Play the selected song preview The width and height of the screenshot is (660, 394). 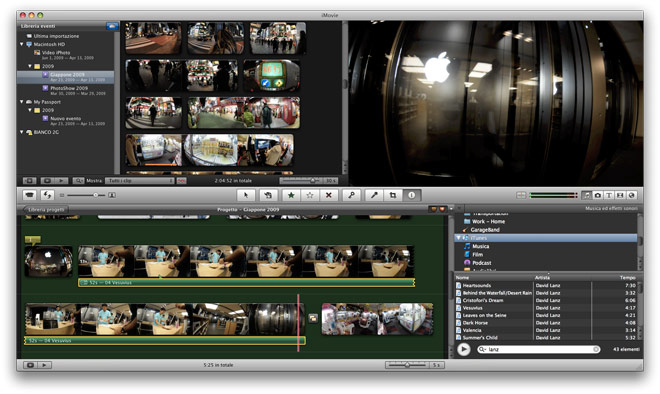(463, 349)
